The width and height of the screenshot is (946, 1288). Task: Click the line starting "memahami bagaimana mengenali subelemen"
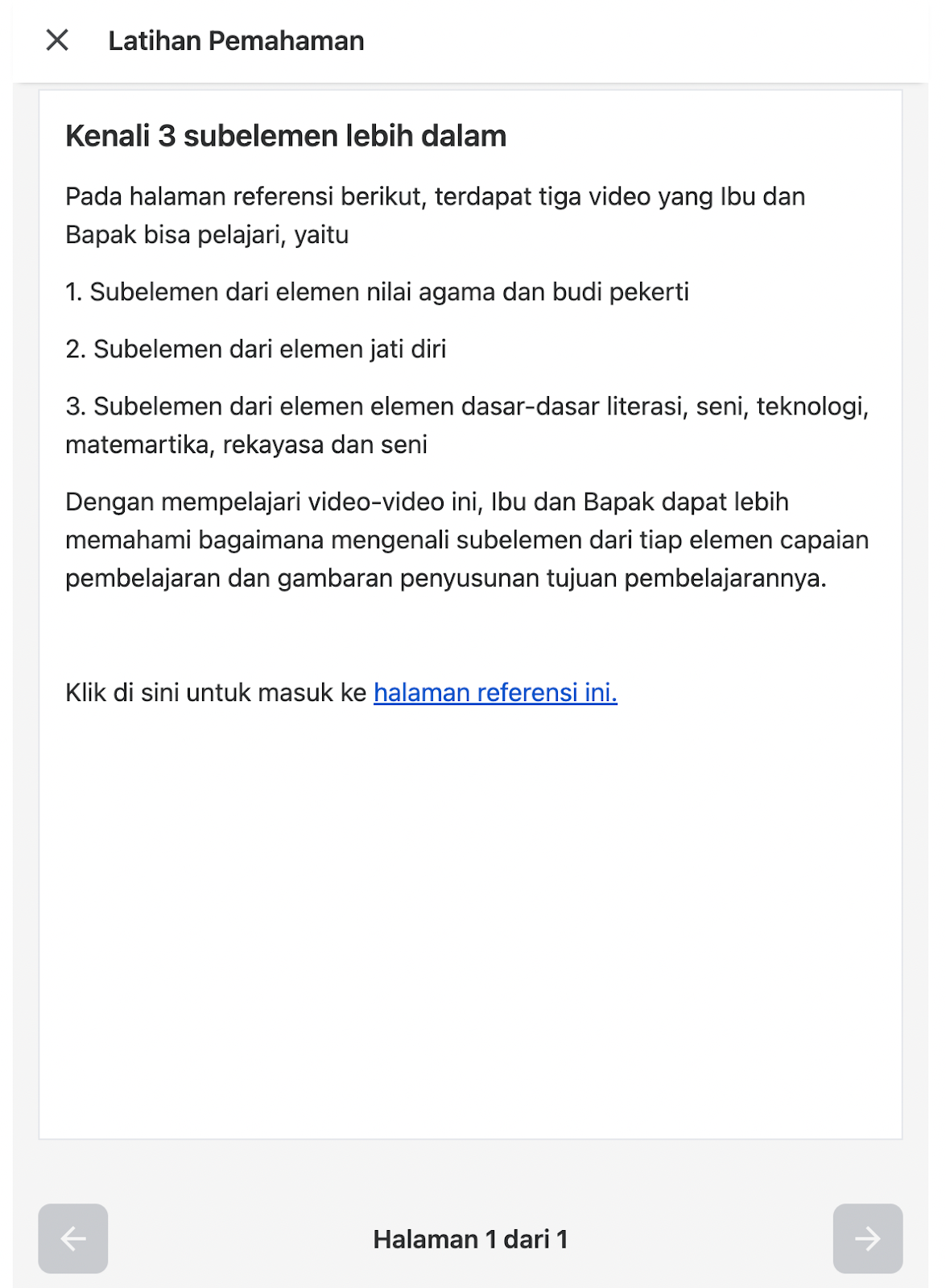coord(467,539)
